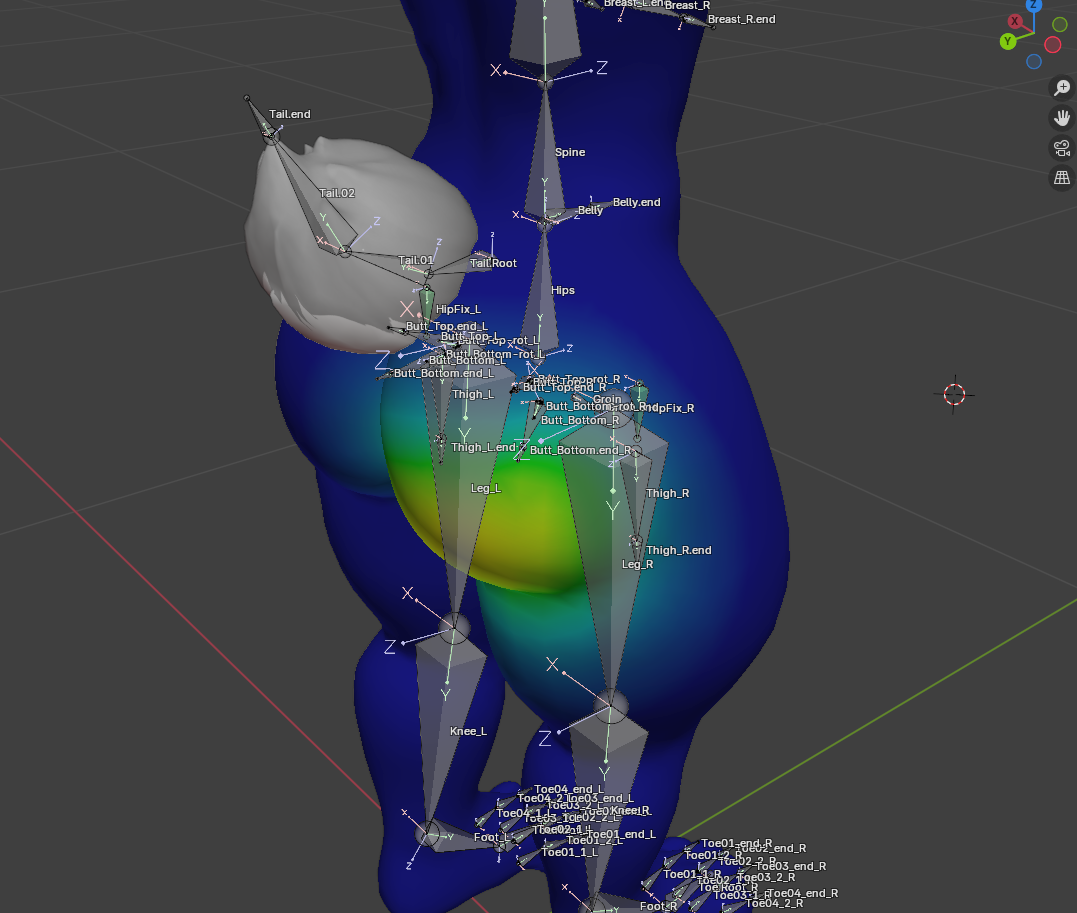Click the zoom magnifier viewport icon
The image size is (1077, 913).
(1062, 88)
